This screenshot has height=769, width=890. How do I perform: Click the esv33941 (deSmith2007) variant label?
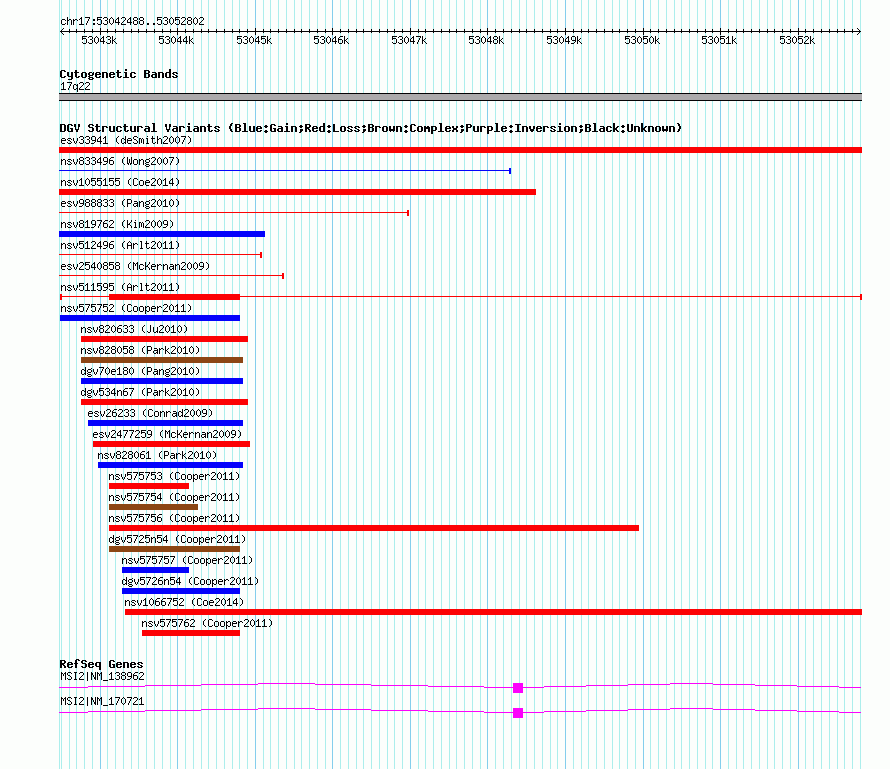click(x=126, y=140)
